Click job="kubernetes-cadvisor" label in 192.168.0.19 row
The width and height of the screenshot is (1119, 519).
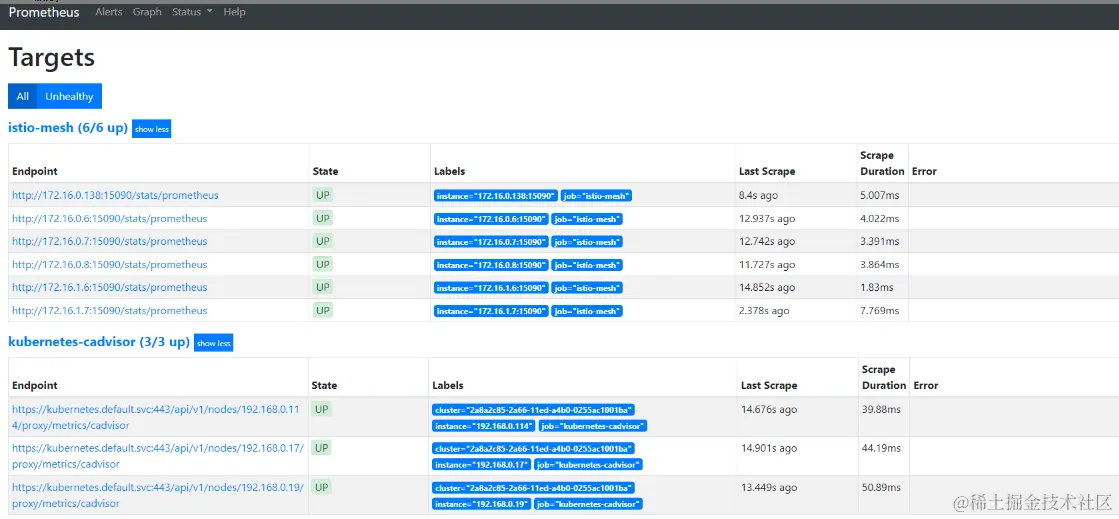point(588,504)
